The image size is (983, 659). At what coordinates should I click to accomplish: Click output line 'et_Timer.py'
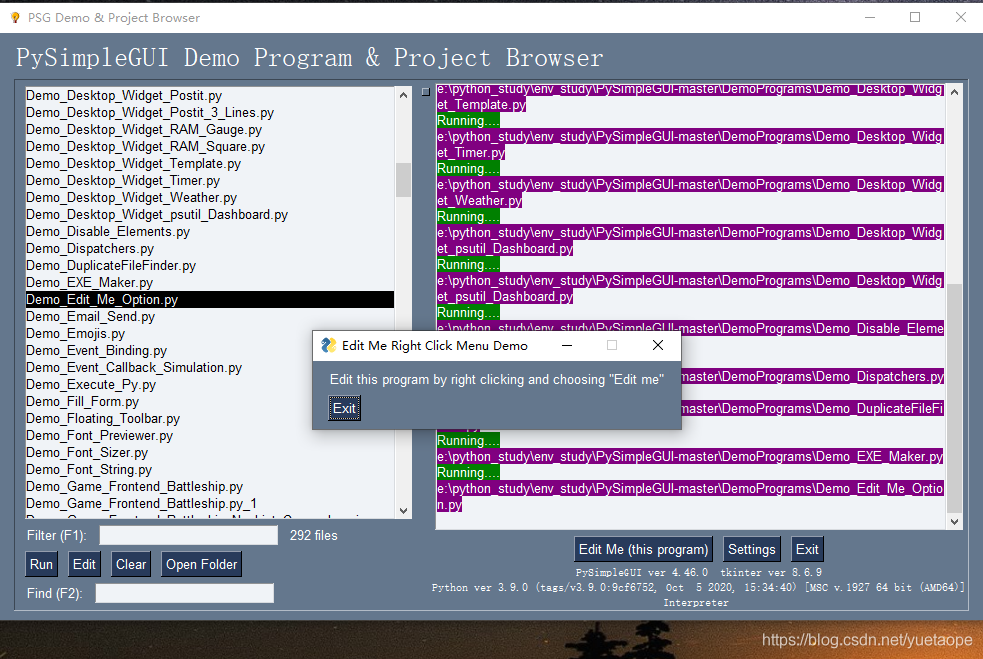click(471, 152)
